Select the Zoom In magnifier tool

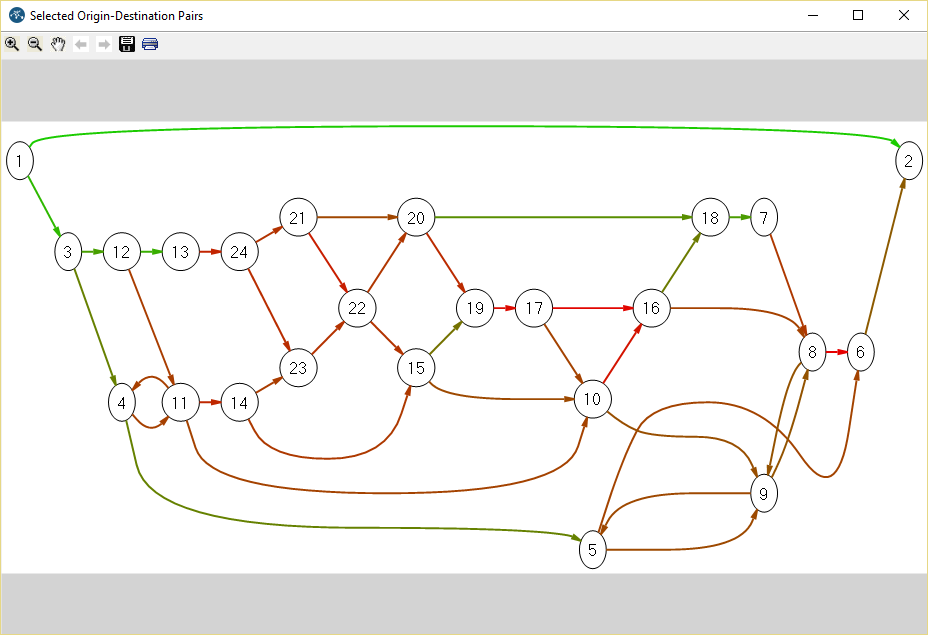(x=12, y=44)
